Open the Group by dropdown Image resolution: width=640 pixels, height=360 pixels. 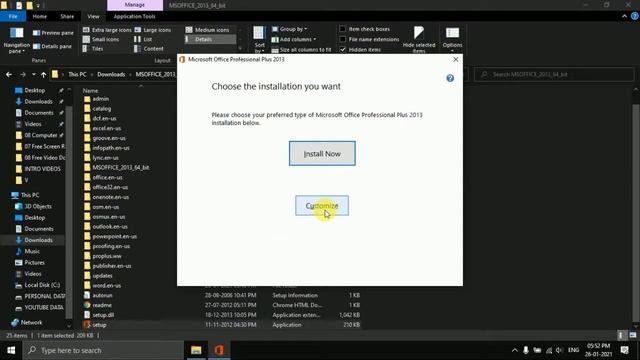289,29
